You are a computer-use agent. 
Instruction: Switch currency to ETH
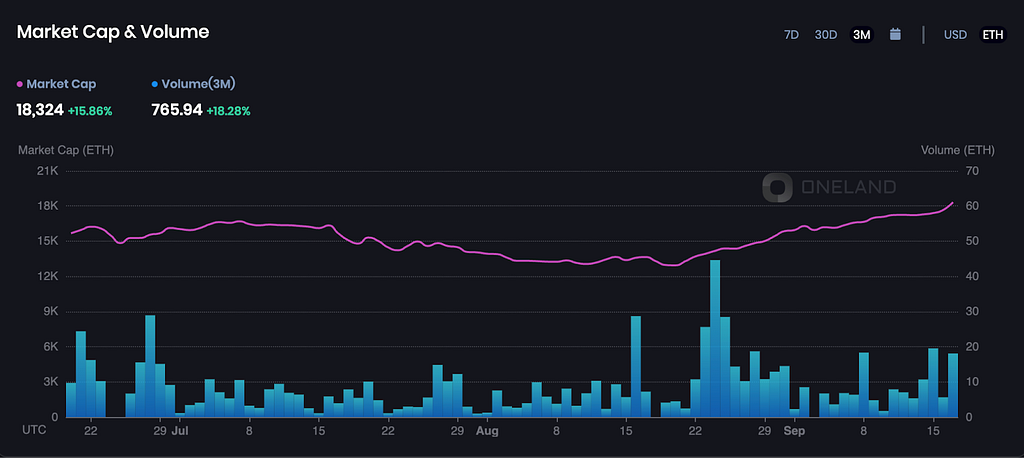click(993, 35)
